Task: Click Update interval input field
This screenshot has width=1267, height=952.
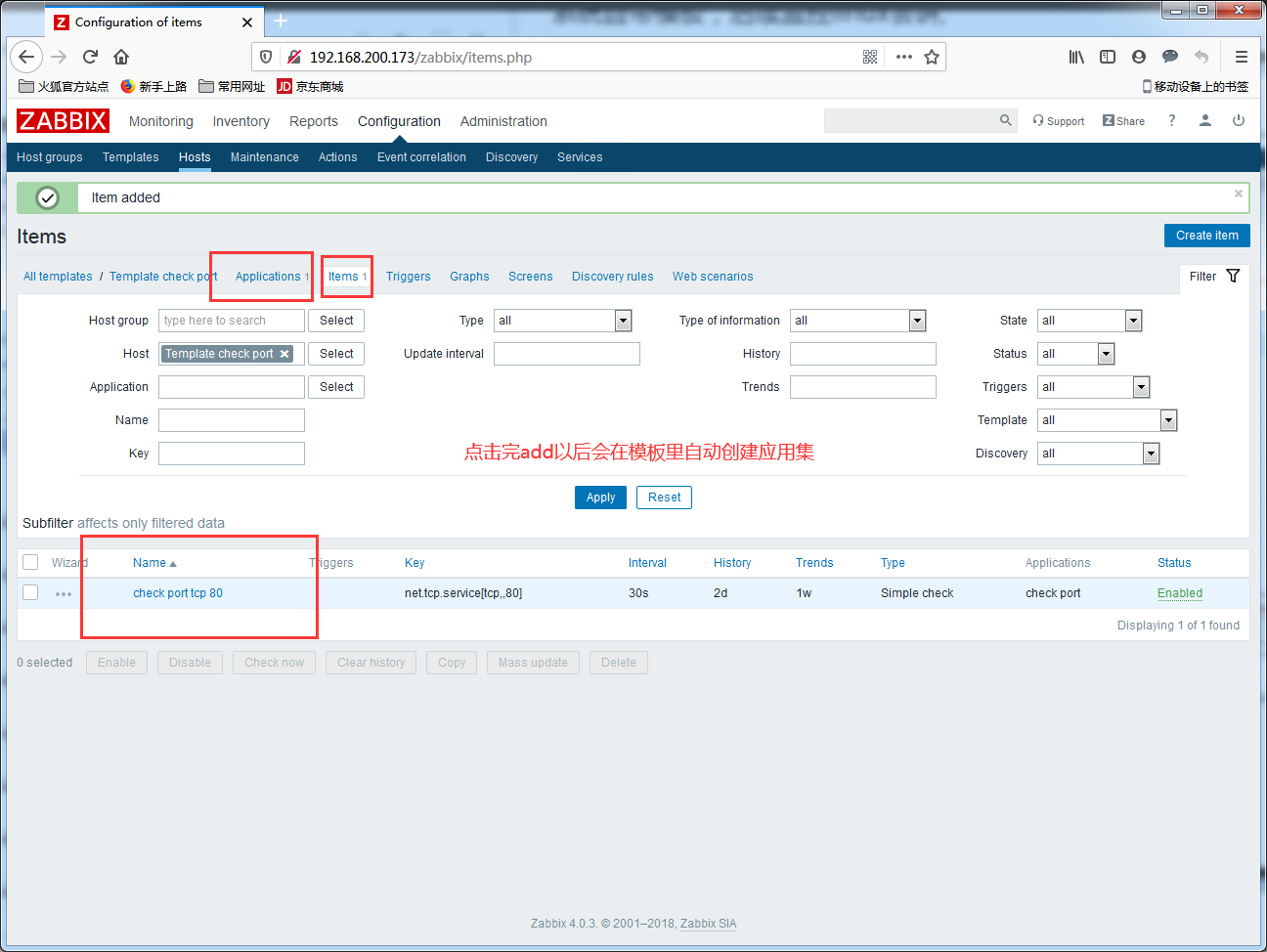Action: (567, 354)
